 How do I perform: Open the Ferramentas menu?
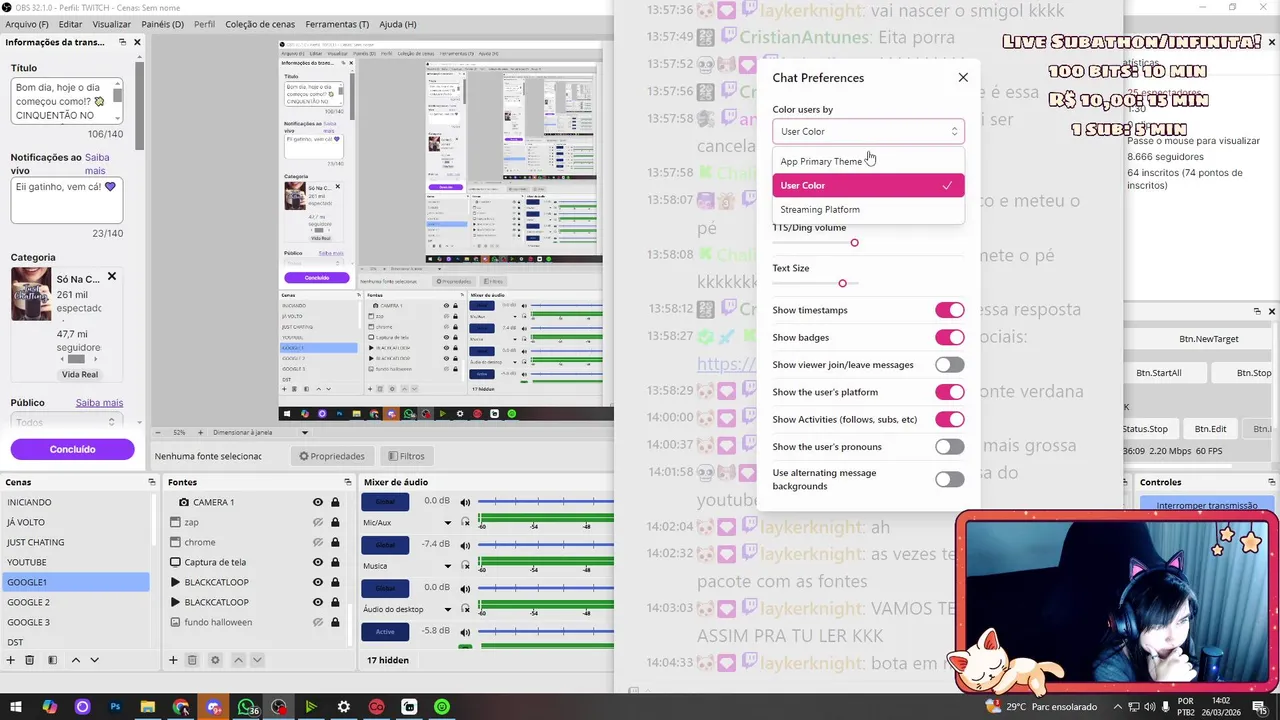click(x=337, y=24)
